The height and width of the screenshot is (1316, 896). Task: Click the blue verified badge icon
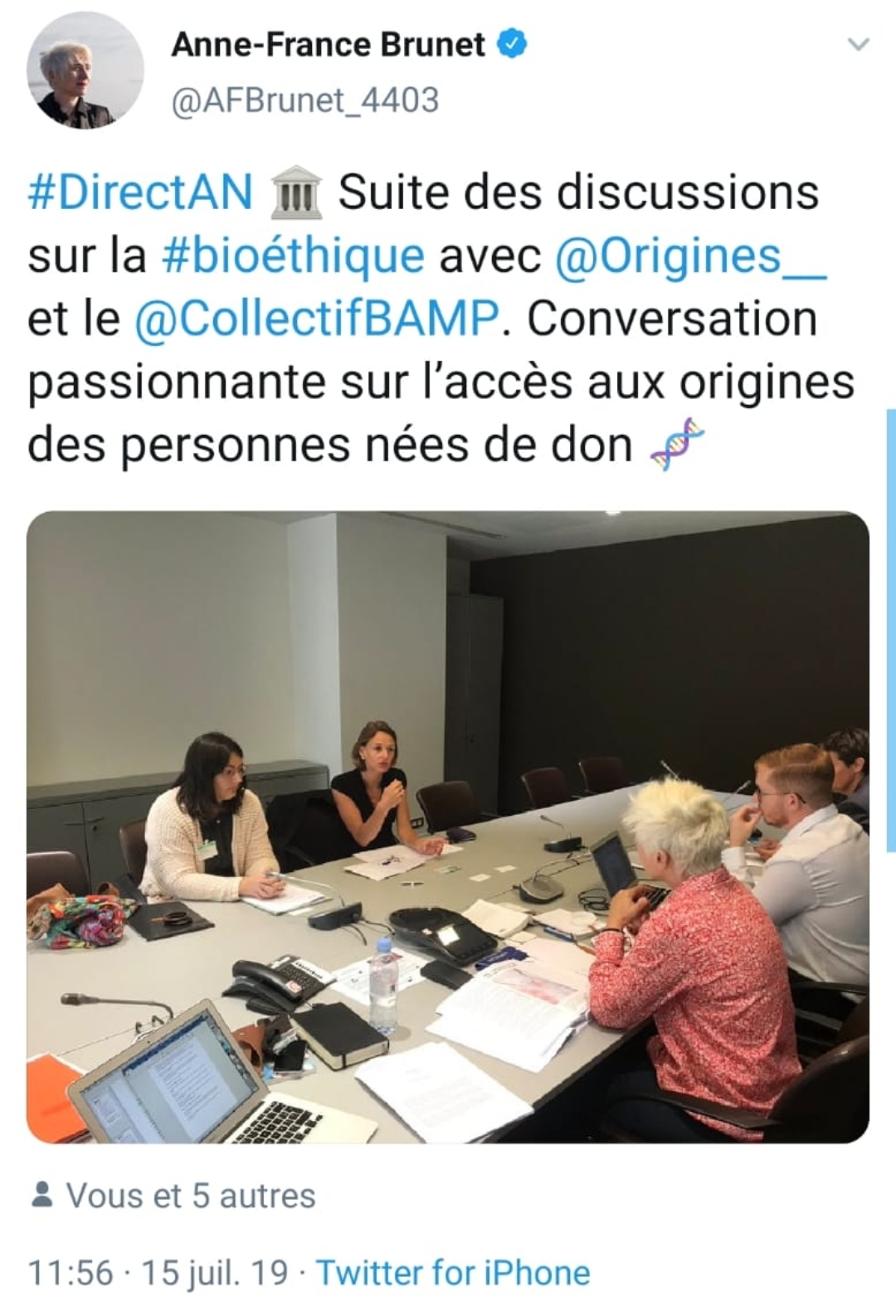pyautogui.click(x=512, y=43)
